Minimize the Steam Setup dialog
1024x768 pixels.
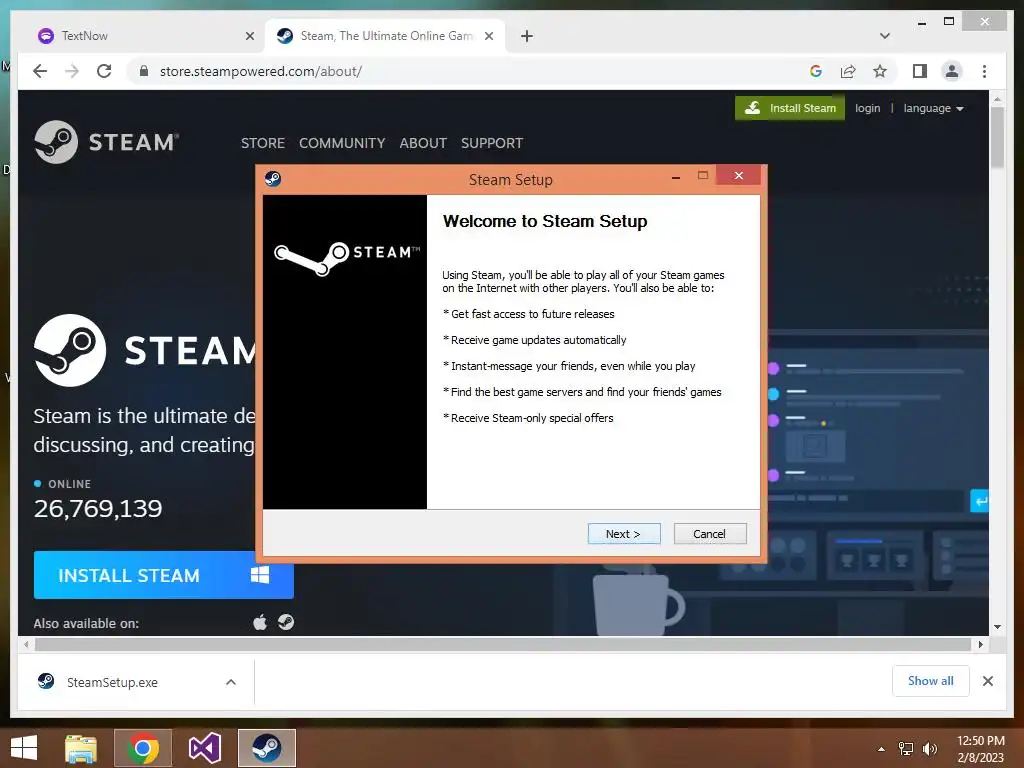coord(676,177)
